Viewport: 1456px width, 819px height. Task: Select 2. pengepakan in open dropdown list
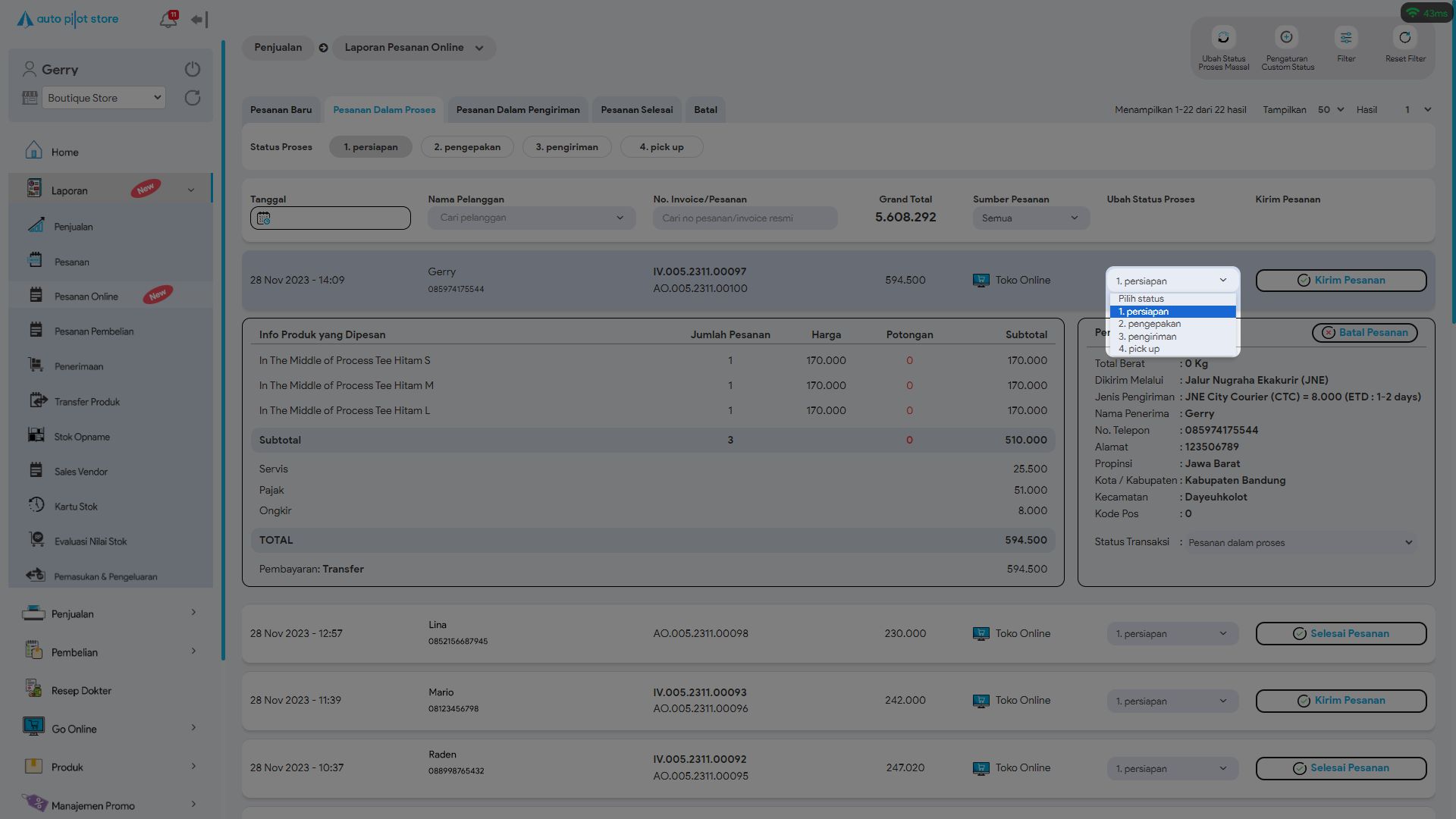pyautogui.click(x=1150, y=324)
